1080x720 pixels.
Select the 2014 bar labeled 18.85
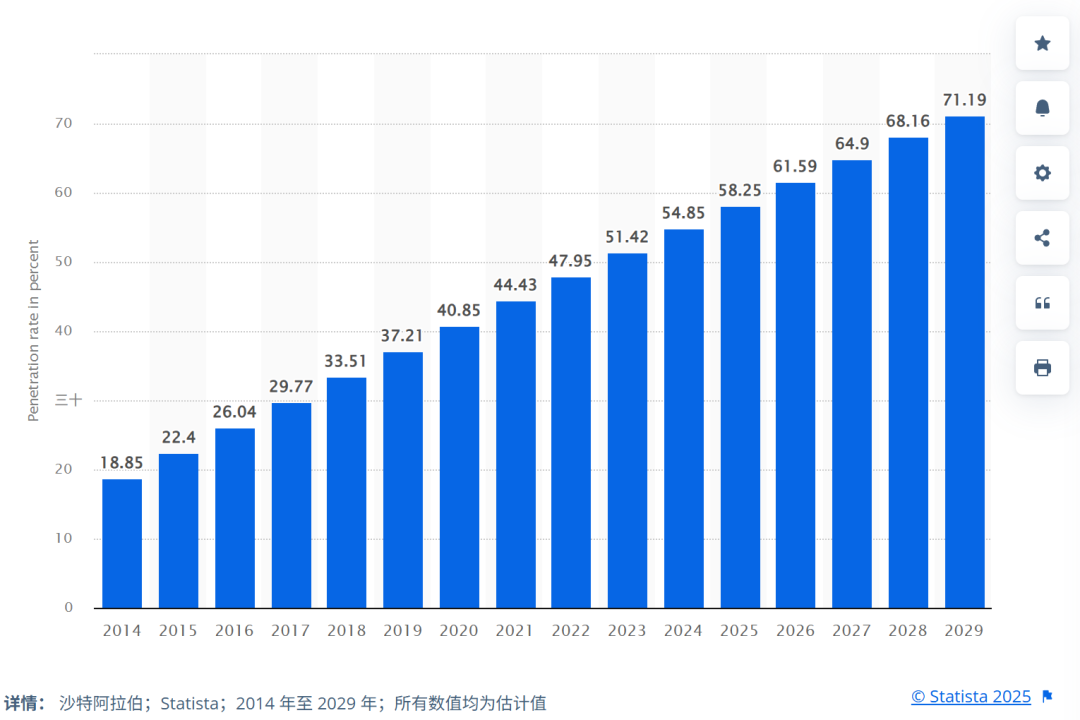point(122,544)
